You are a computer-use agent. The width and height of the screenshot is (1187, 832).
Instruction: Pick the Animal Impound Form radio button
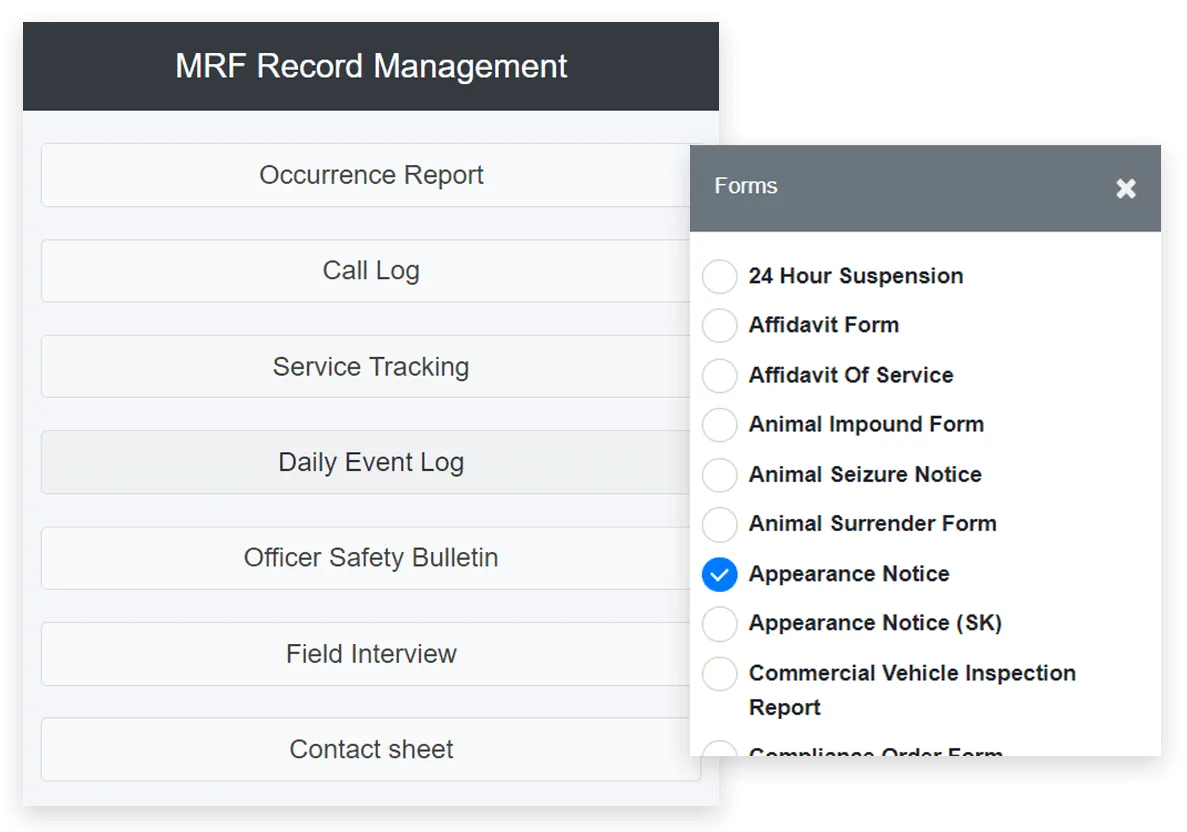[719, 425]
